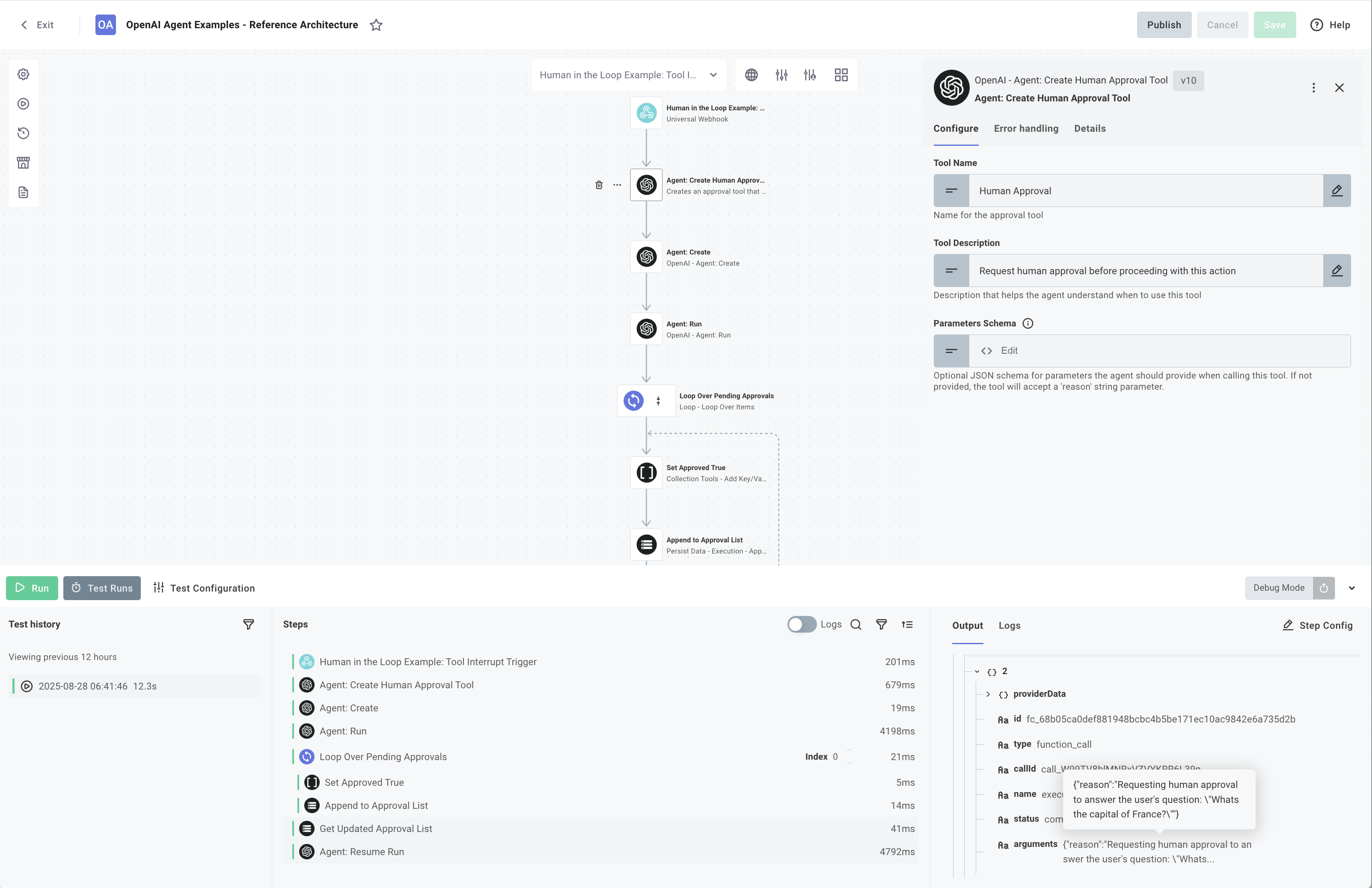This screenshot has height=888, width=1372.
Task: Open search in the Steps panel
Action: 856,624
